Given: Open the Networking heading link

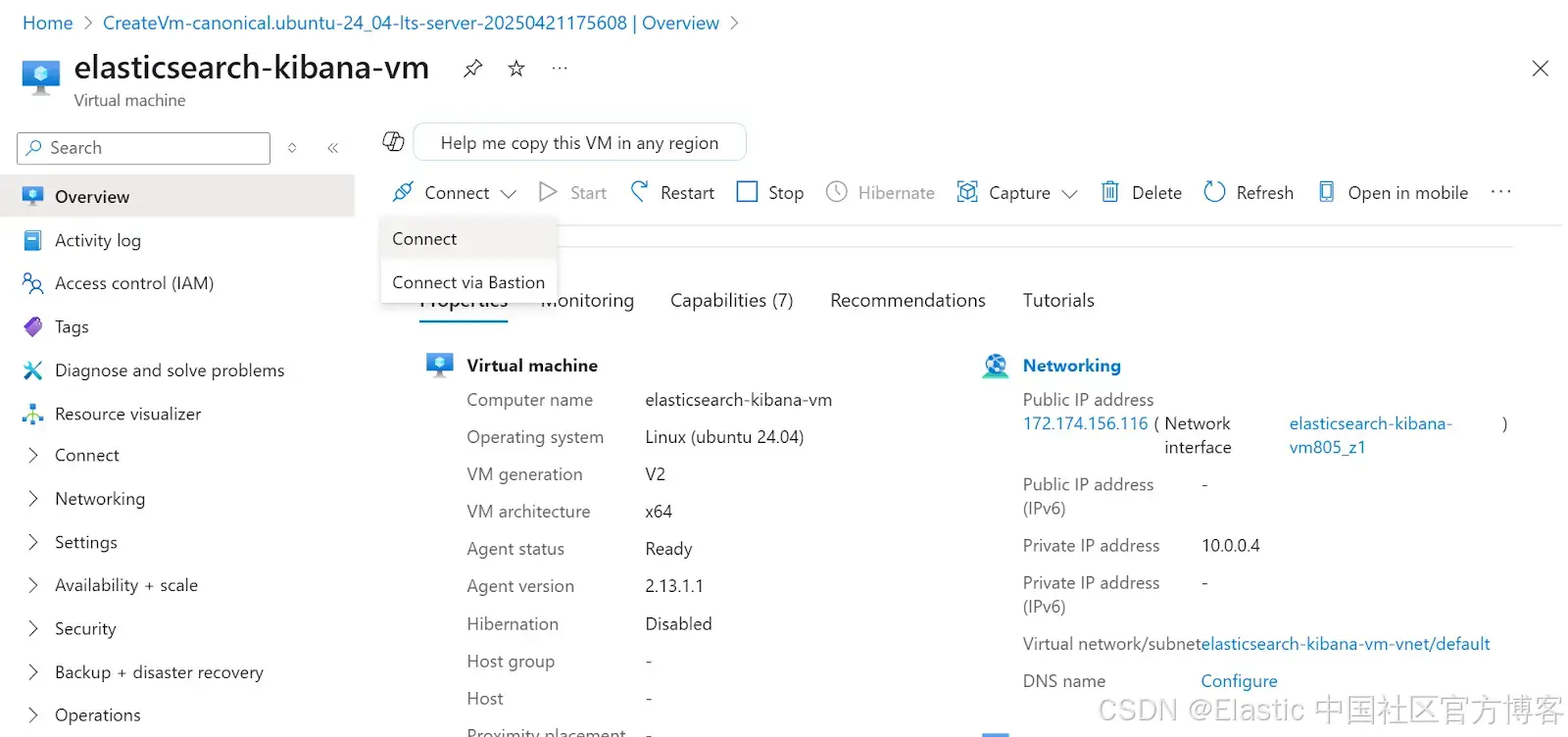Looking at the screenshot, I should (x=1071, y=366).
